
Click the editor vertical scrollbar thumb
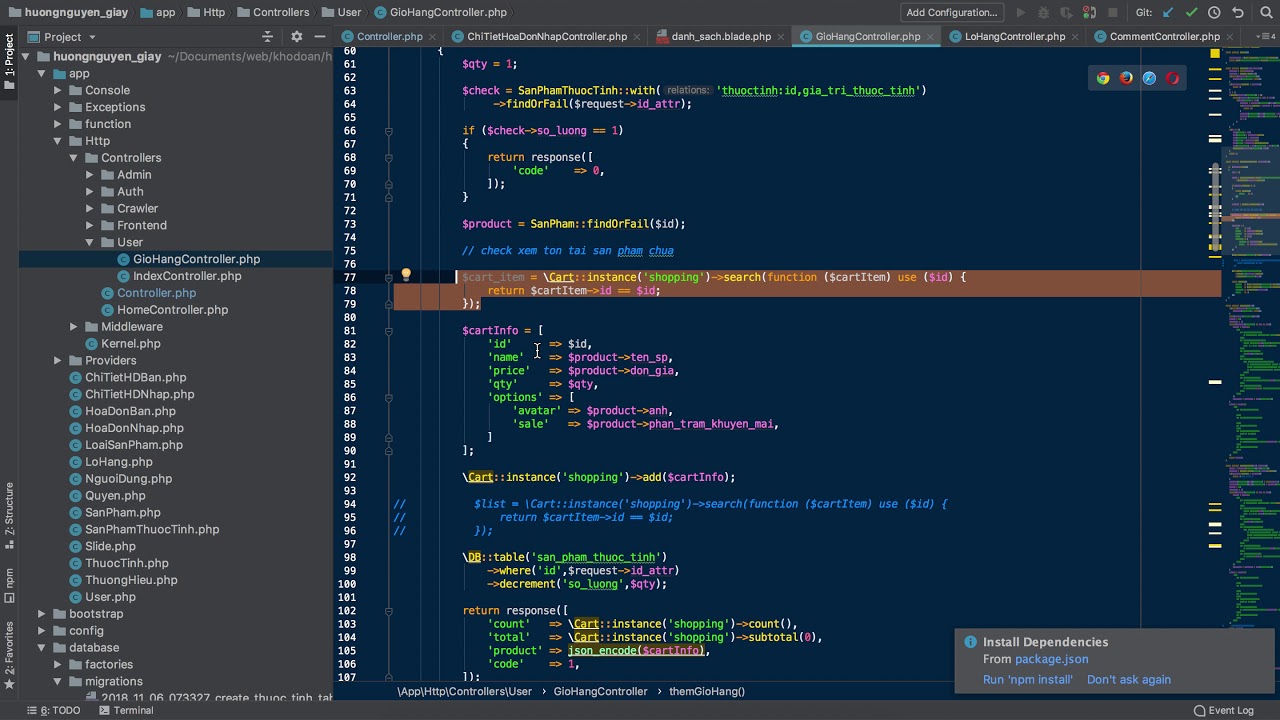click(1215, 205)
